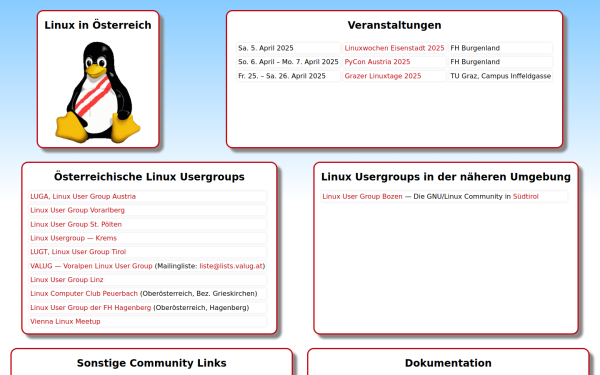The image size is (600, 375).
Task: Open LUGA, Linux User Group Austria link
Action: coord(83,196)
